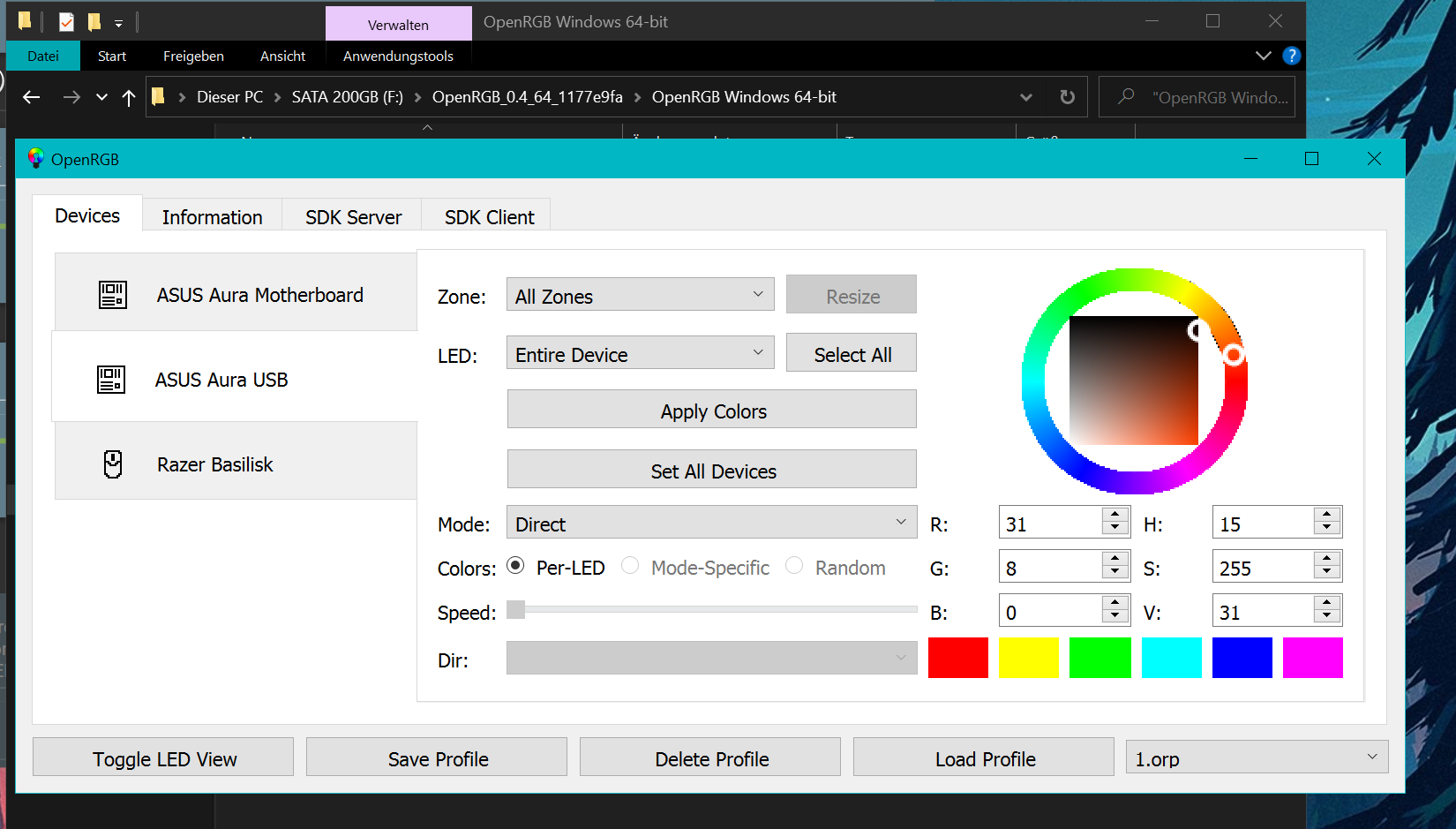Go back in File Explorer
Image resolution: width=1456 pixels, height=829 pixels.
coord(32,97)
